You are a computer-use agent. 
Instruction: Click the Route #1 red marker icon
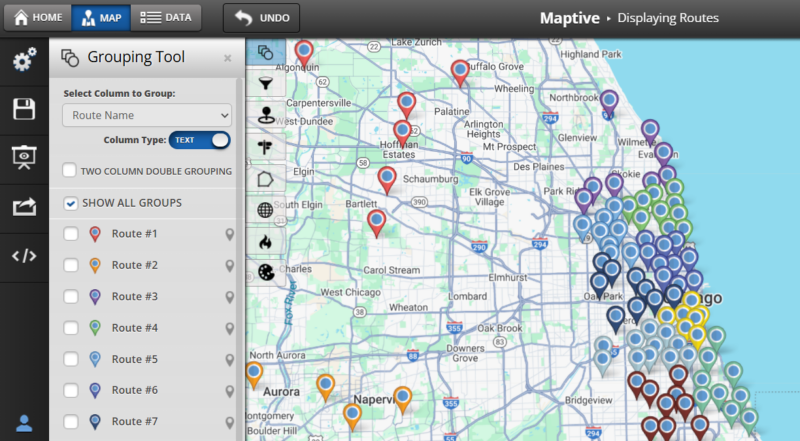click(x=95, y=234)
